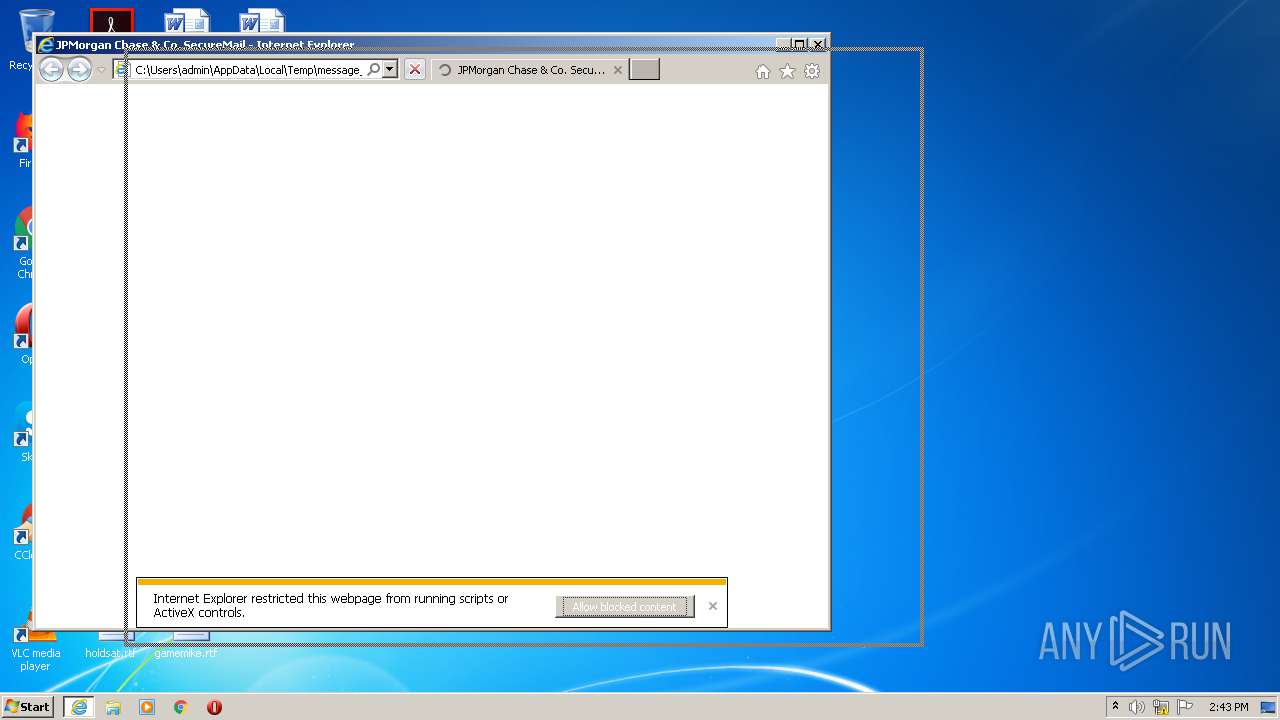Click the Forward arrow in Internet Explorer
The image size is (1280, 720).
(x=79, y=69)
